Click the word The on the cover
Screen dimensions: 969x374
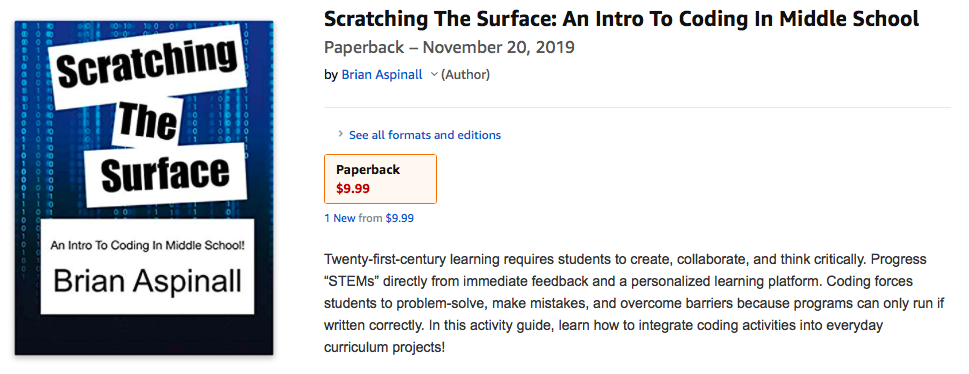tap(146, 122)
